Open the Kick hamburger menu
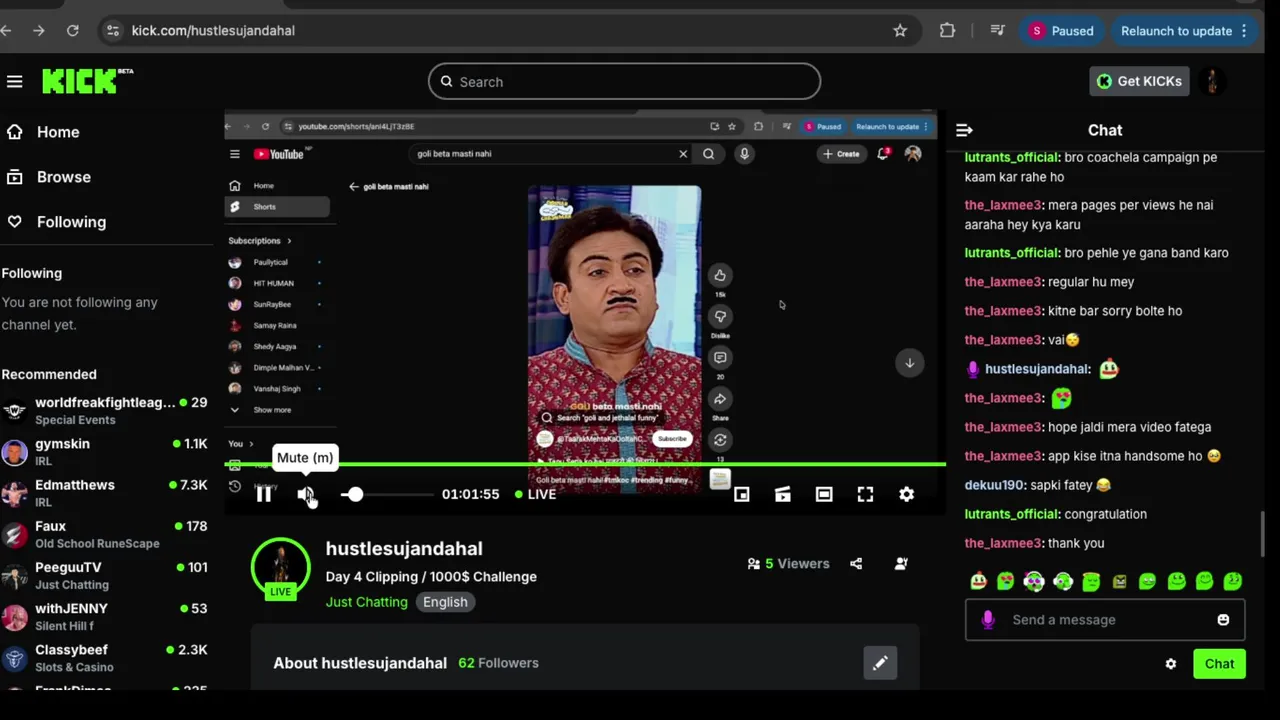The height and width of the screenshot is (720, 1280). pos(14,82)
